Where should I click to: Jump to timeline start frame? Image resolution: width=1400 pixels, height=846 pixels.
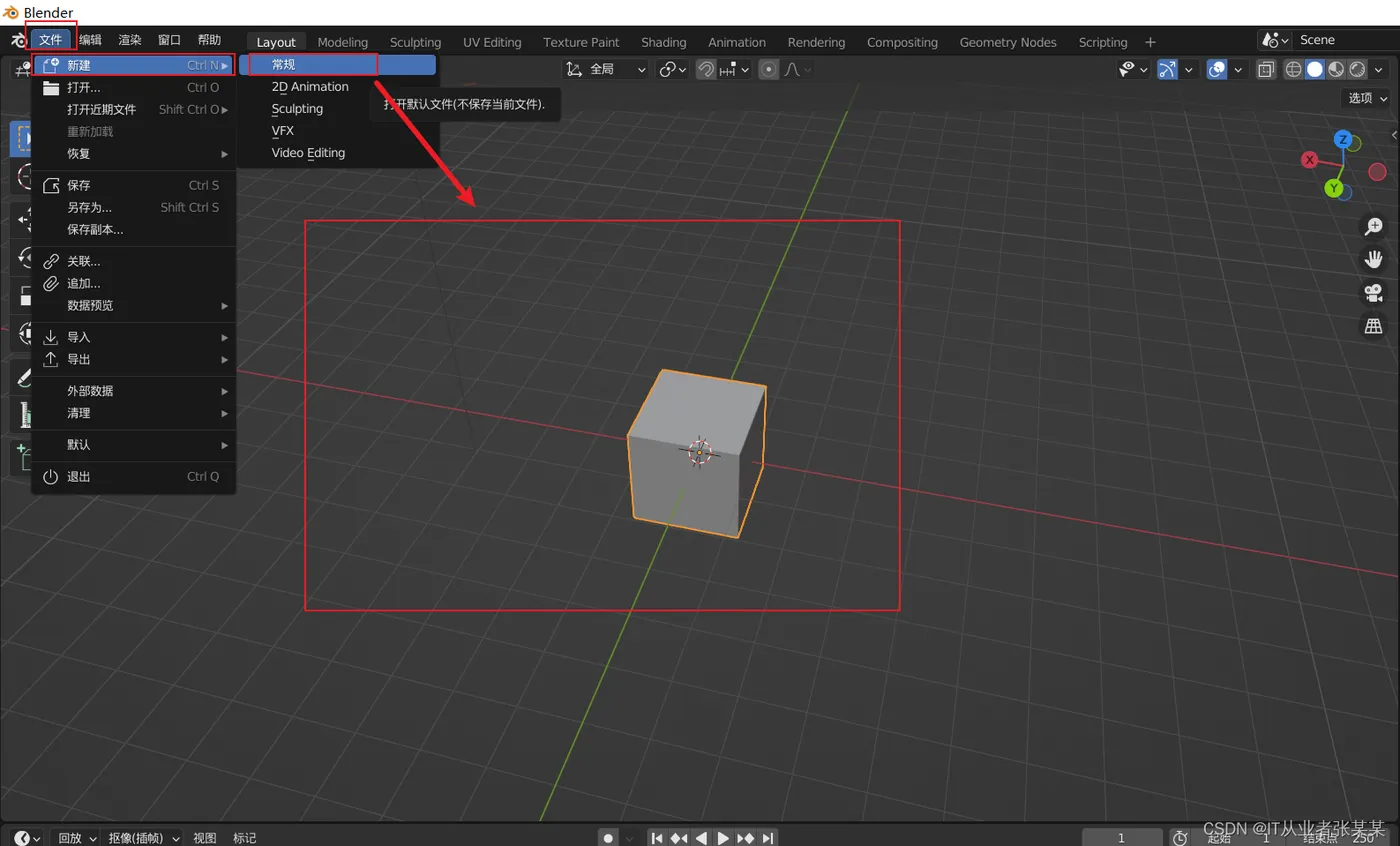pos(657,838)
